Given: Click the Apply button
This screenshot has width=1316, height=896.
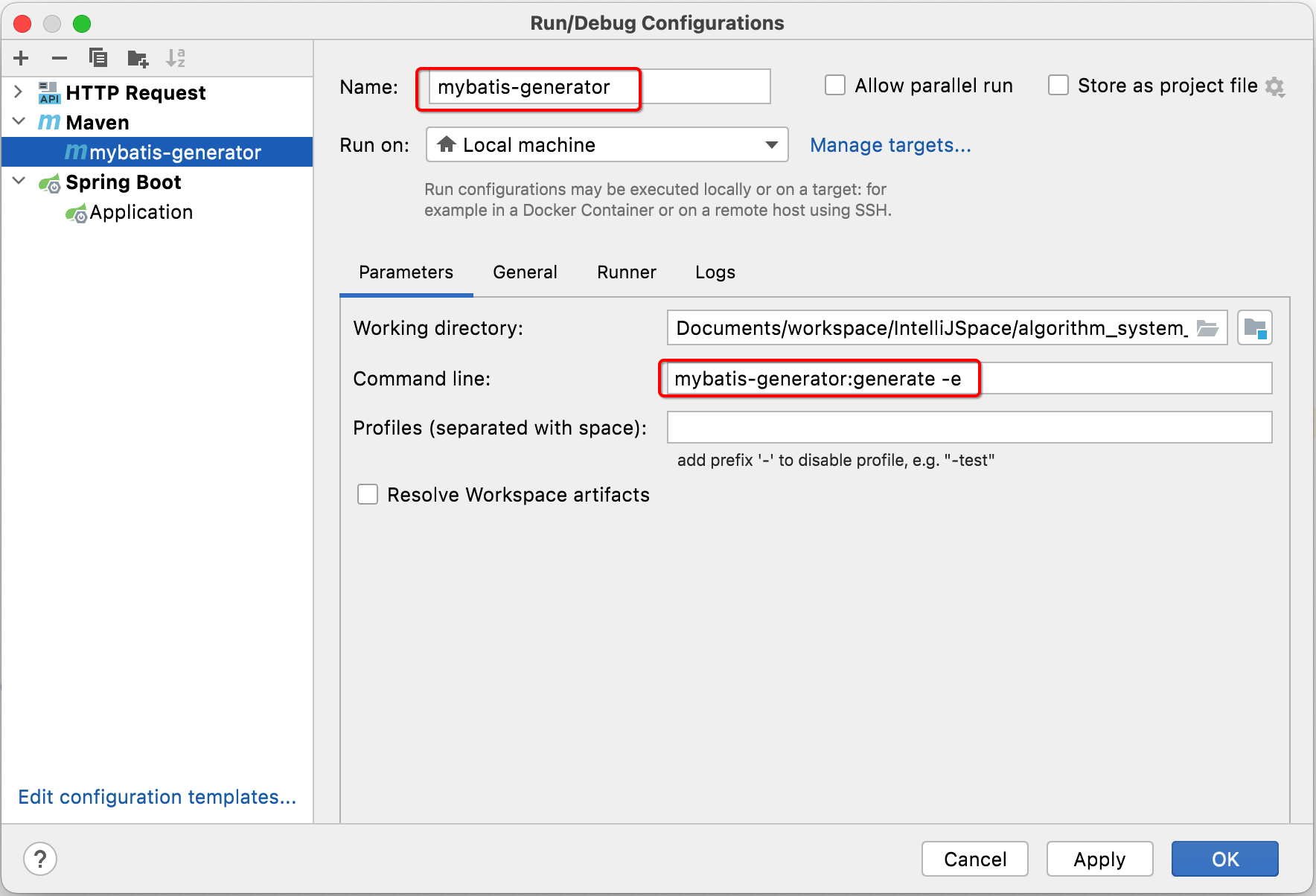Looking at the screenshot, I should (1099, 859).
